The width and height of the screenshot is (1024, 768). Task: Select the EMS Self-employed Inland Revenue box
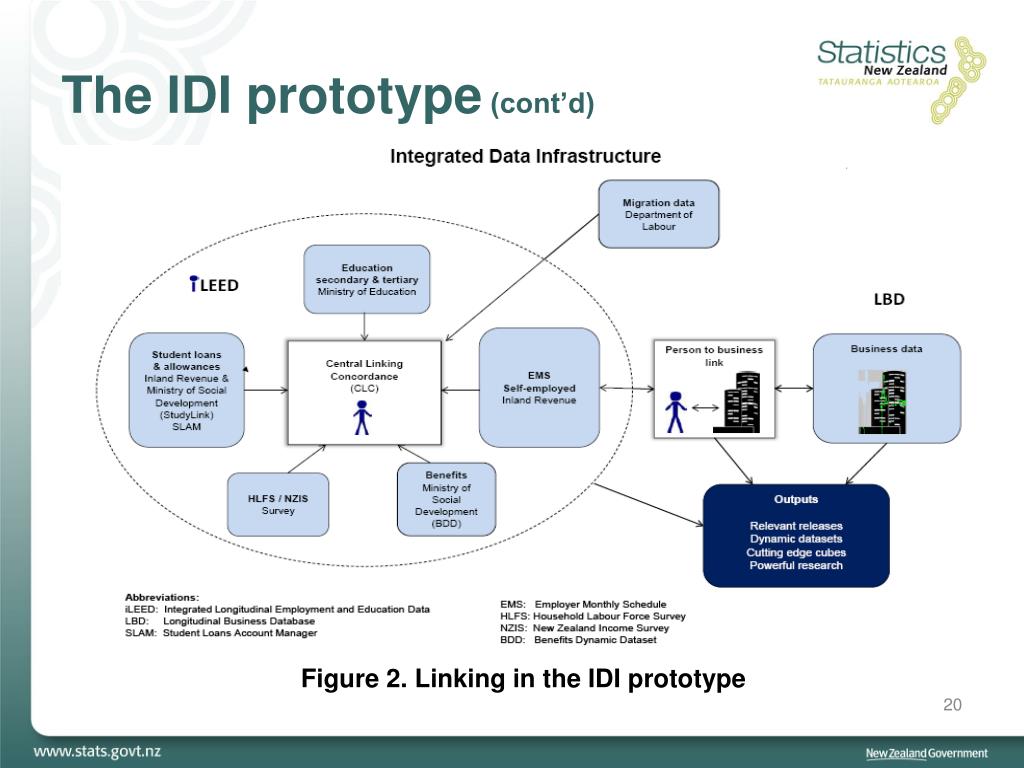[x=539, y=387]
